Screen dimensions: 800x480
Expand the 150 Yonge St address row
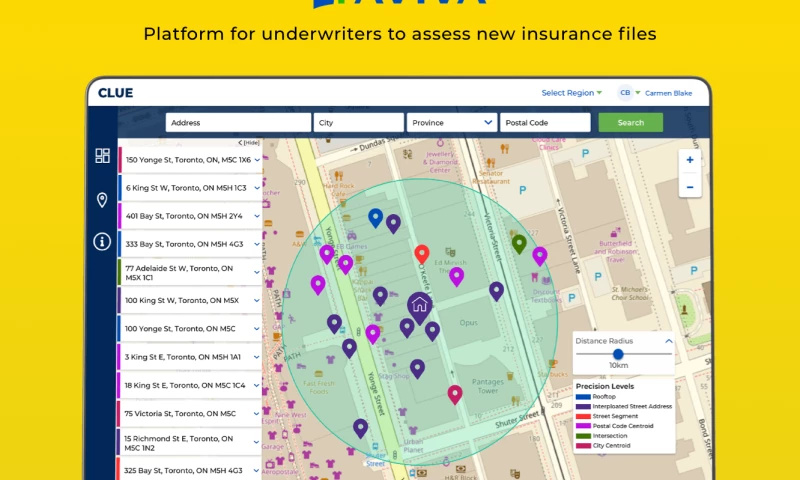pyautogui.click(x=257, y=160)
